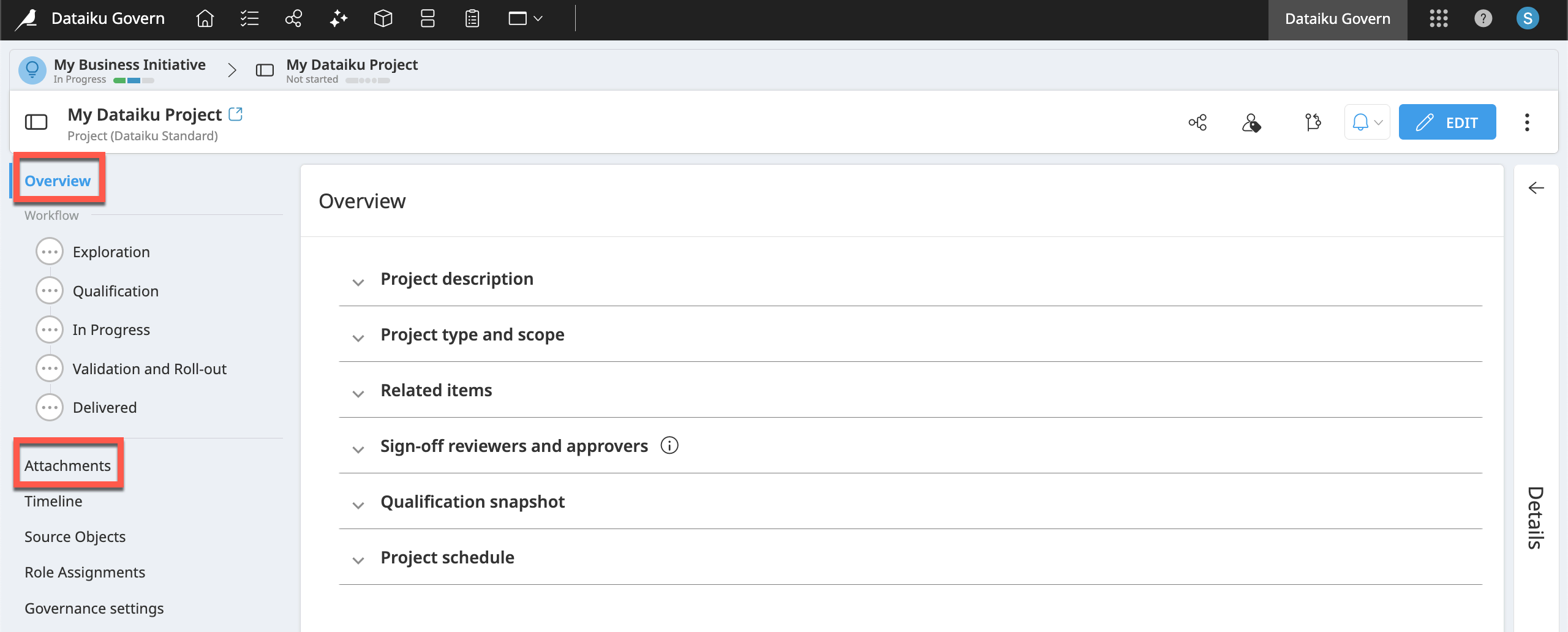Click the project type icon beside title
1568x632 pixels.
pyautogui.click(x=36, y=122)
